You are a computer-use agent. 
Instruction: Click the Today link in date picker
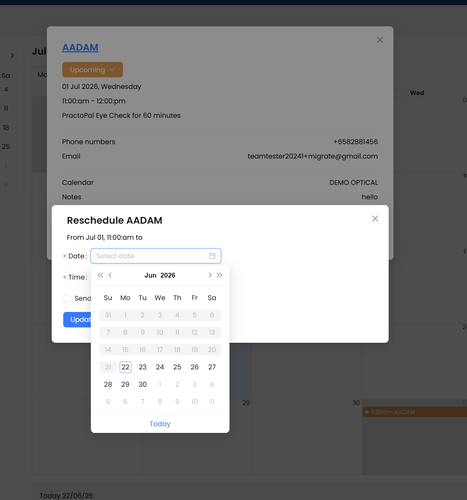click(x=160, y=424)
